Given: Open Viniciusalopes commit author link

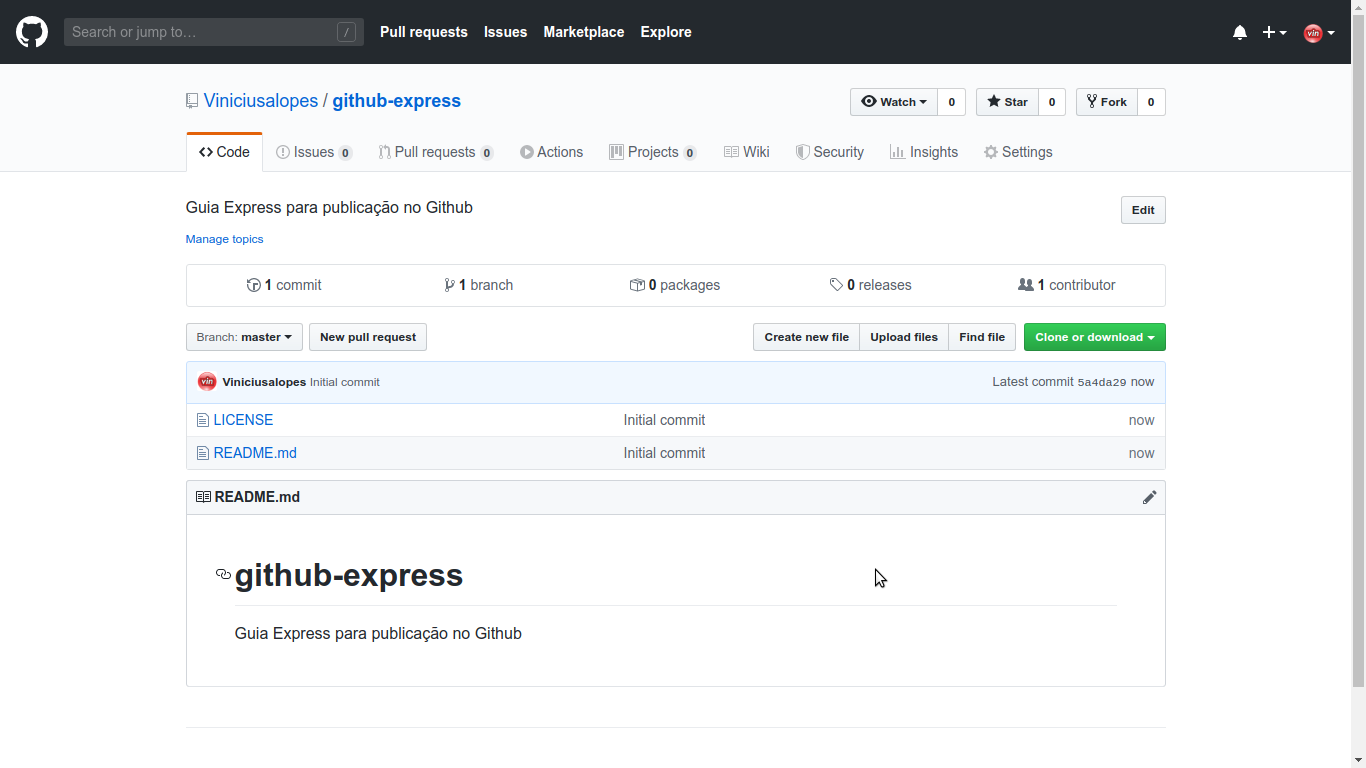Looking at the screenshot, I should coord(264,382).
